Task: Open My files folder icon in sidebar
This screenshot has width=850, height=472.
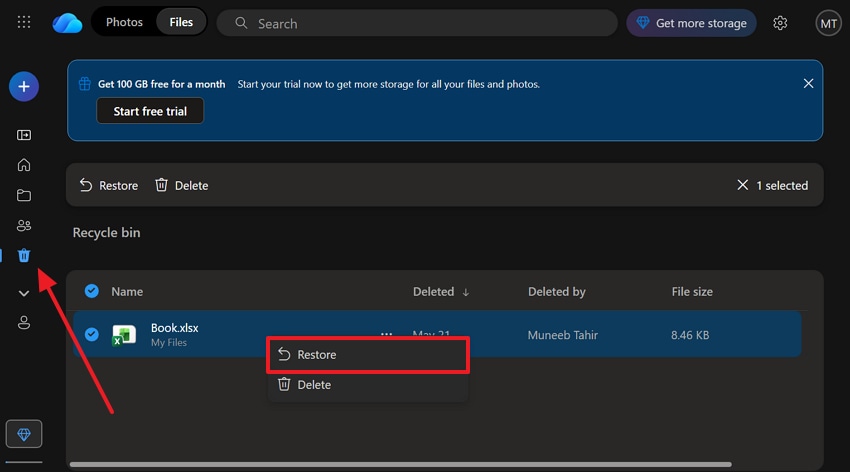Action: pos(24,195)
